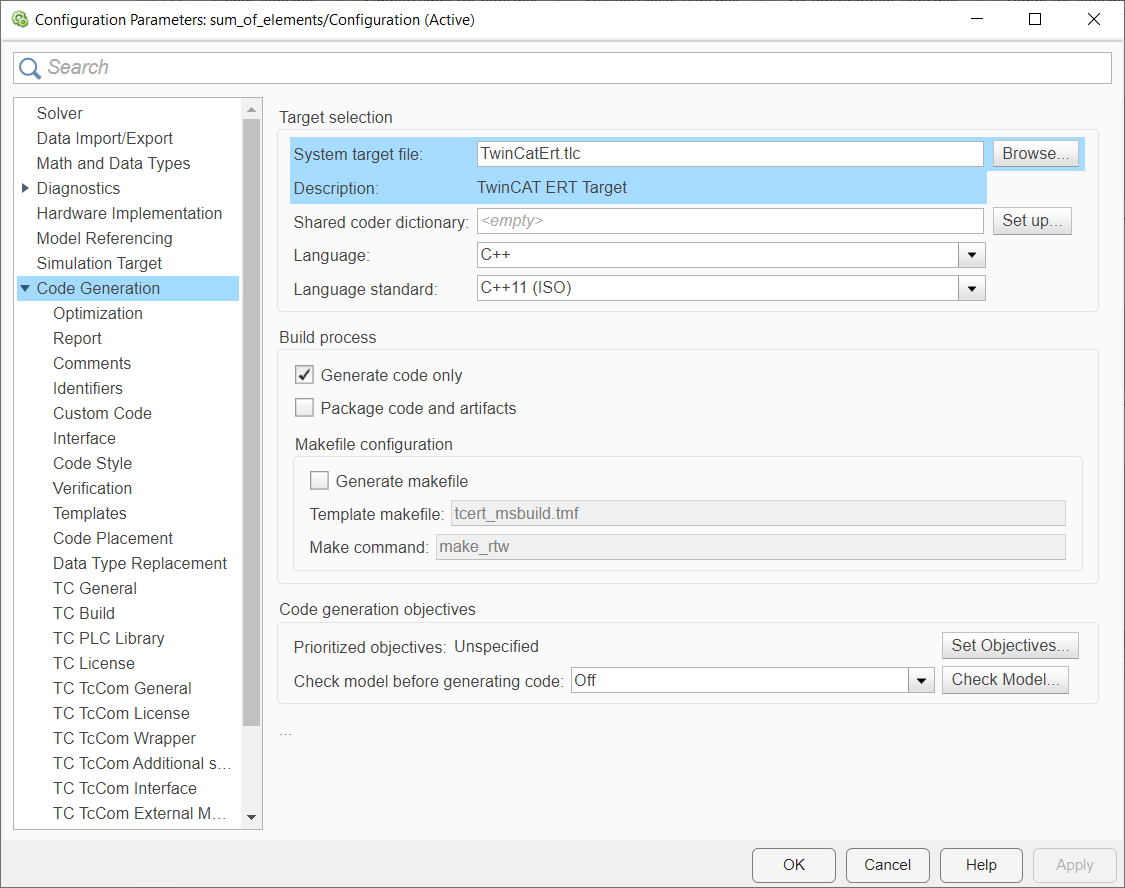Open TC TcCom Interface settings

pos(125,788)
